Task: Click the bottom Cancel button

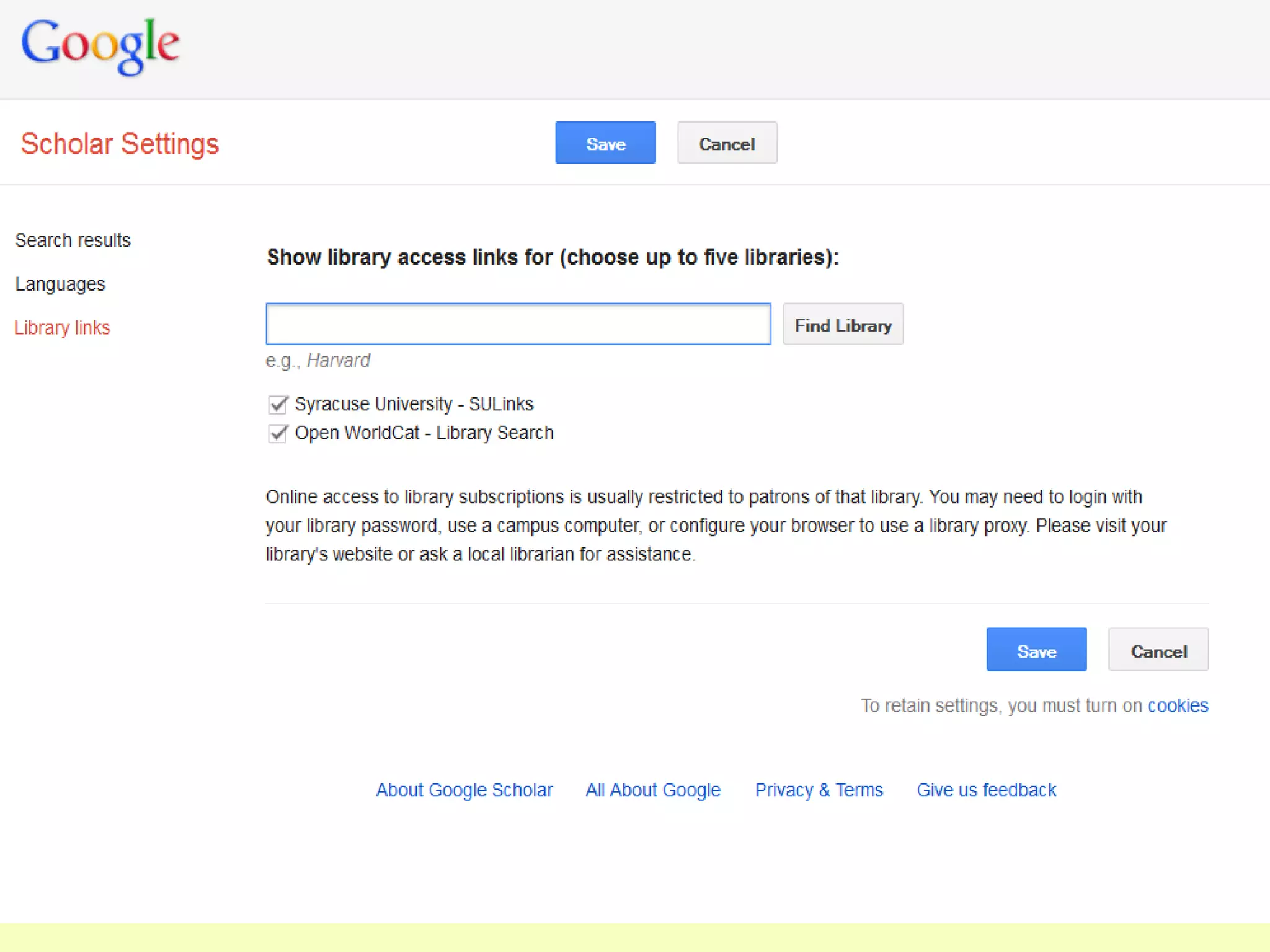Action: [x=1158, y=650]
